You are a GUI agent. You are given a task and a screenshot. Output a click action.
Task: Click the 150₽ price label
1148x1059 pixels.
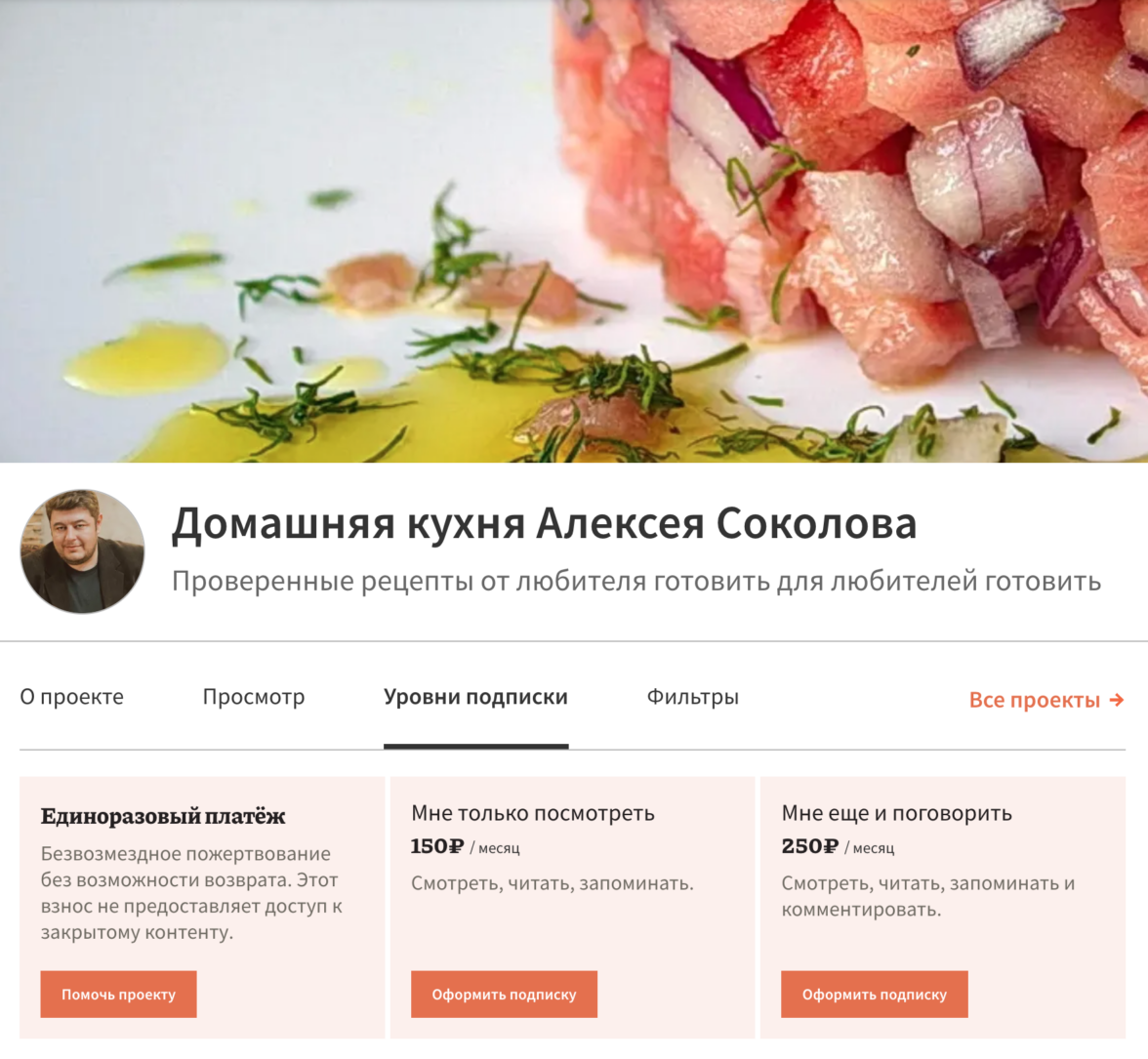437,846
